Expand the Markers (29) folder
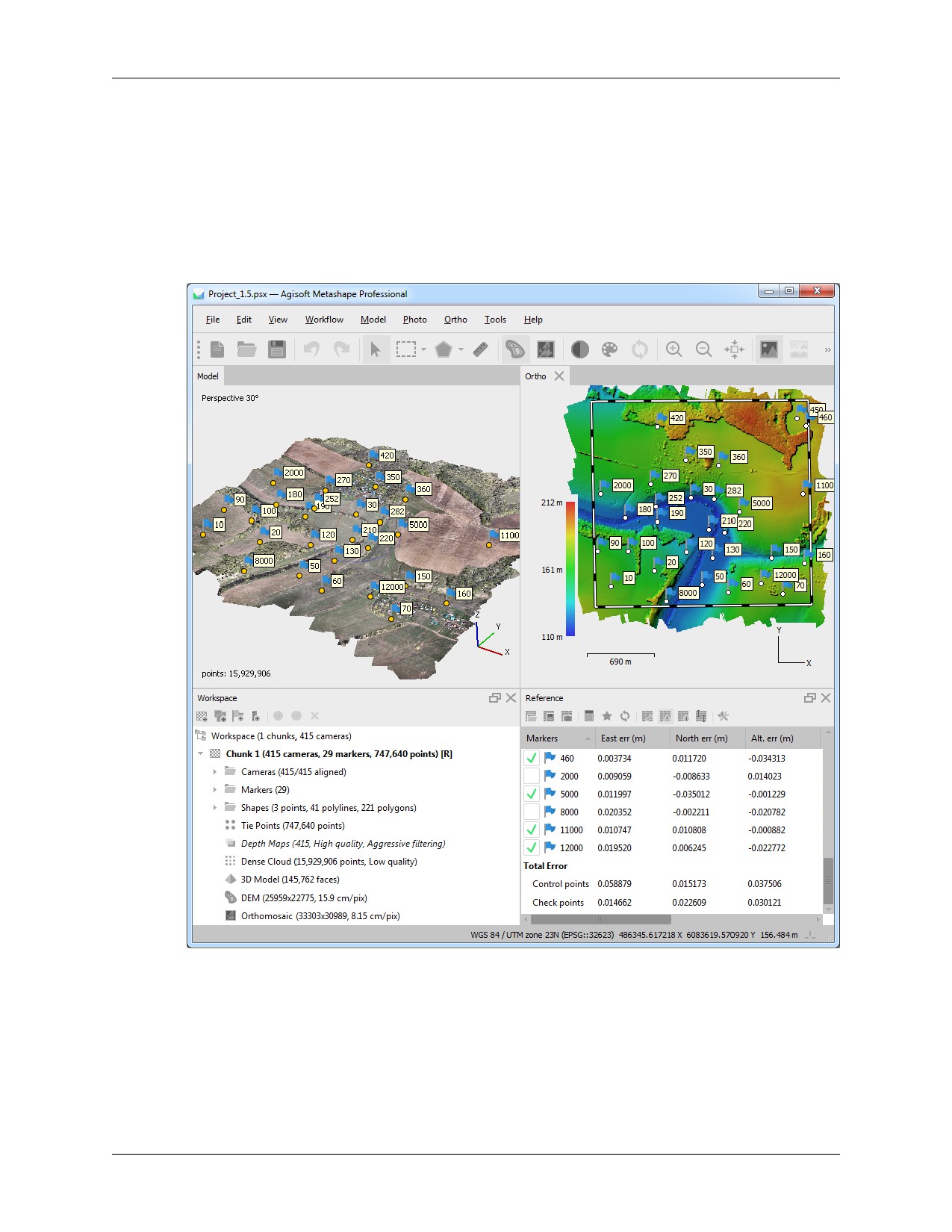Image resolution: width=952 pixels, height=1232 pixels. pyautogui.click(x=215, y=790)
